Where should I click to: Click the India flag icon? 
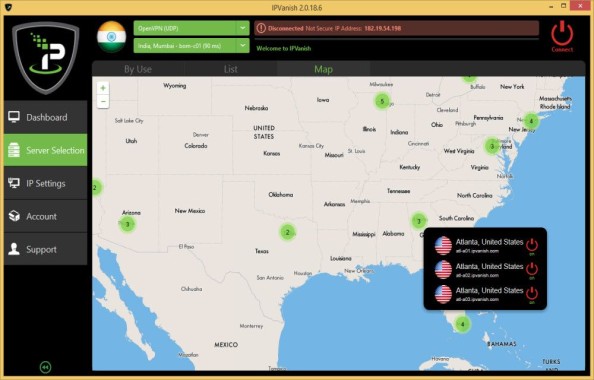(x=111, y=37)
